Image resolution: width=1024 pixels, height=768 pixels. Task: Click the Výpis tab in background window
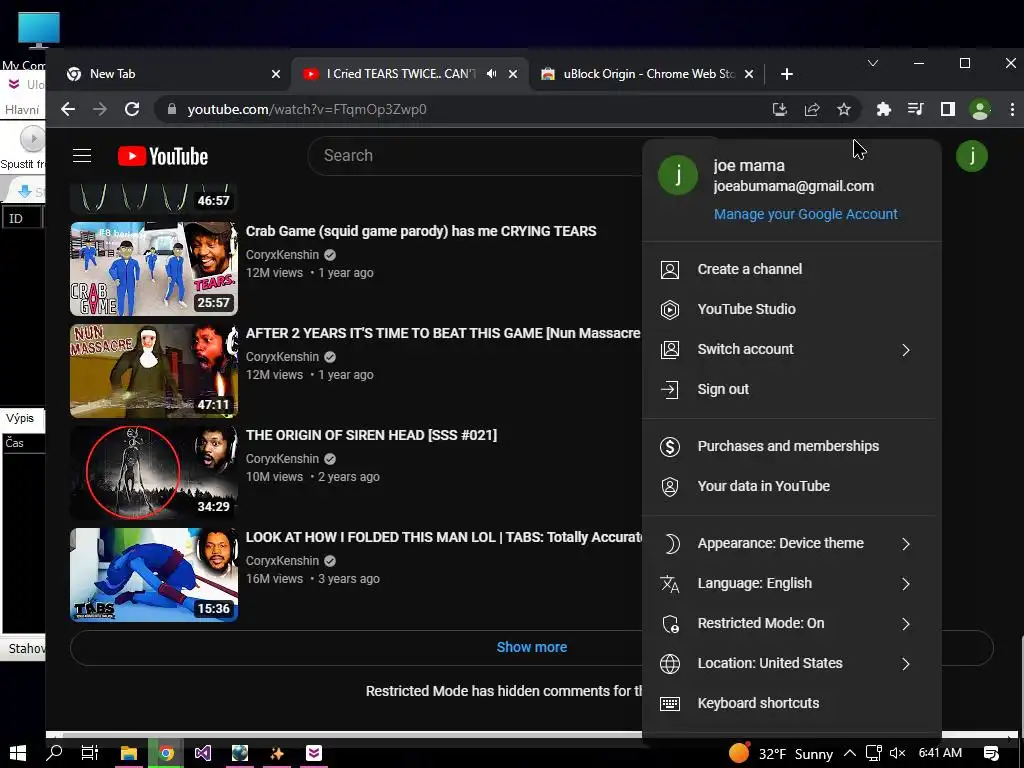pyautogui.click(x=20, y=419)
